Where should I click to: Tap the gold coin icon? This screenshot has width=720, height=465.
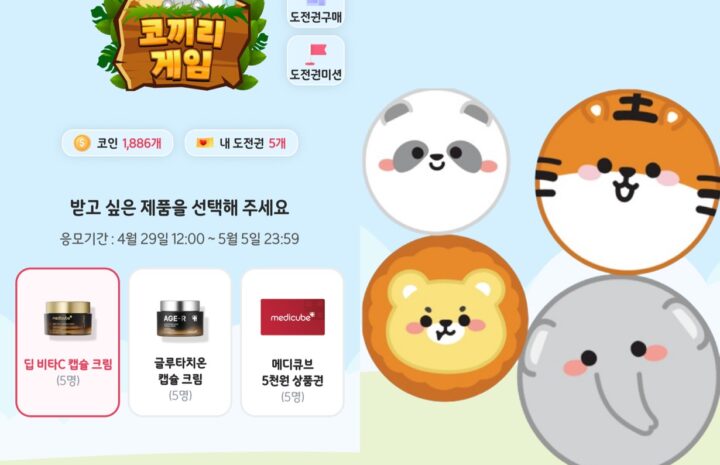click(x=82, y=143)
